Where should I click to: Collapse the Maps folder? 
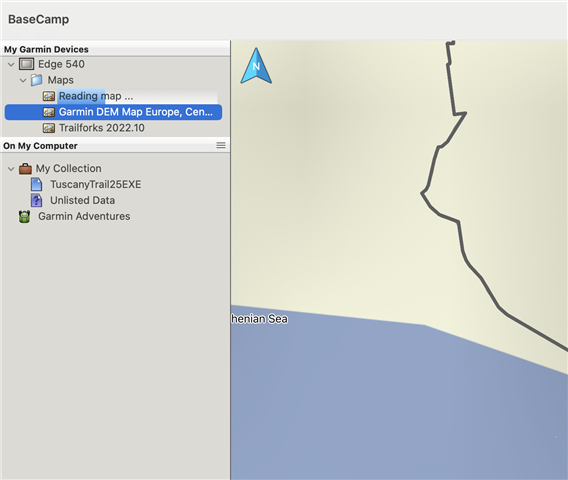(x=23, y=80)
